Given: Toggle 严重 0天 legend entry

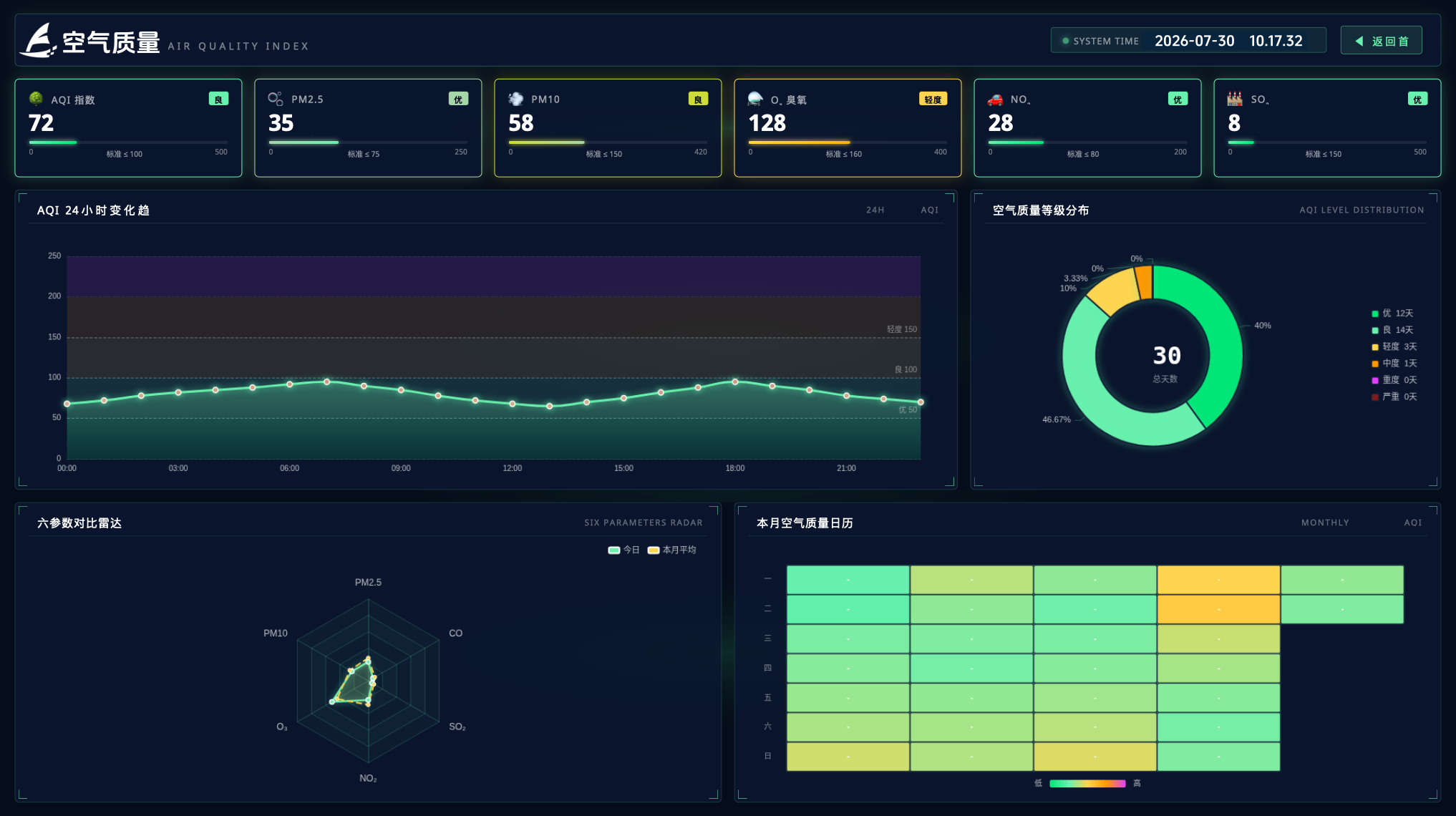Looking at the screenshot, I should tap(1394, 397).
